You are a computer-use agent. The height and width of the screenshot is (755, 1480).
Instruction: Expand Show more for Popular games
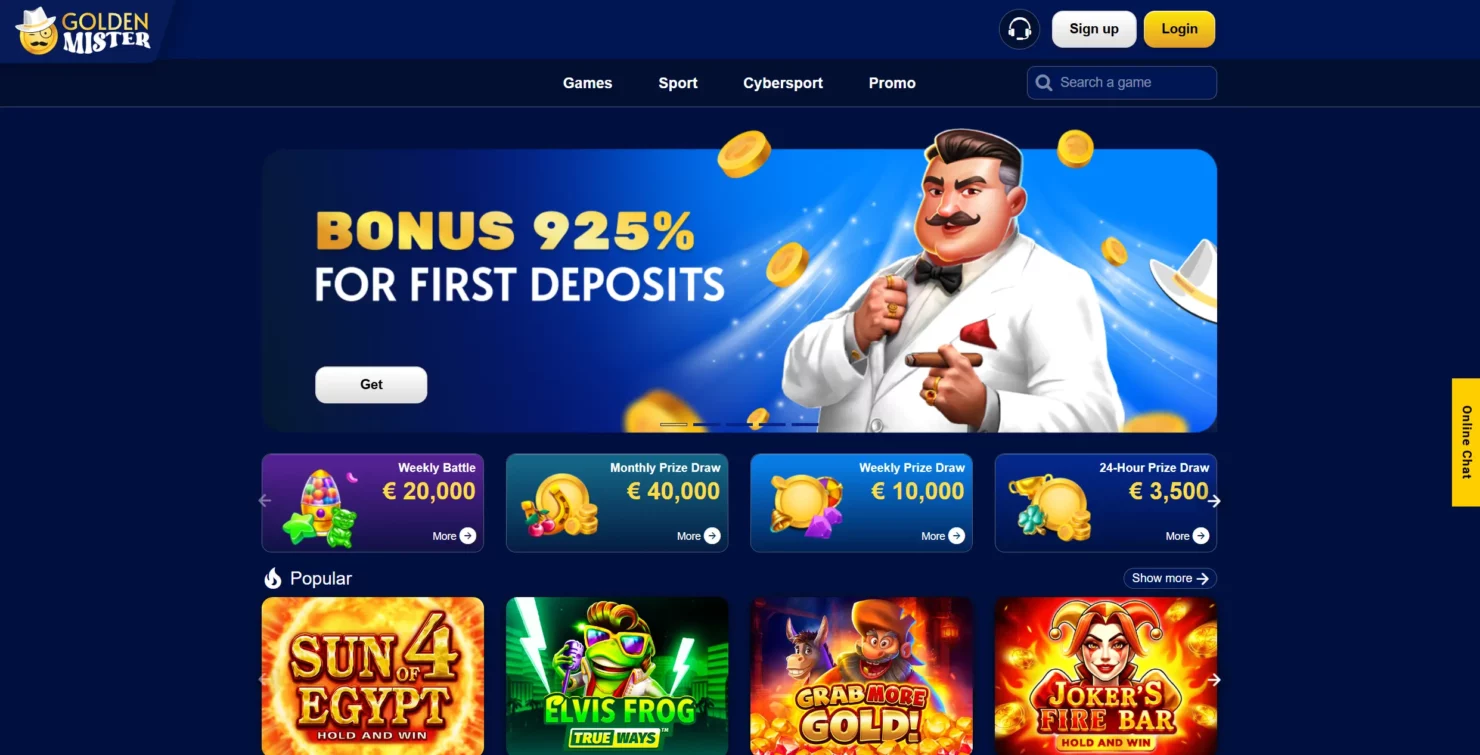(1170, 578)
